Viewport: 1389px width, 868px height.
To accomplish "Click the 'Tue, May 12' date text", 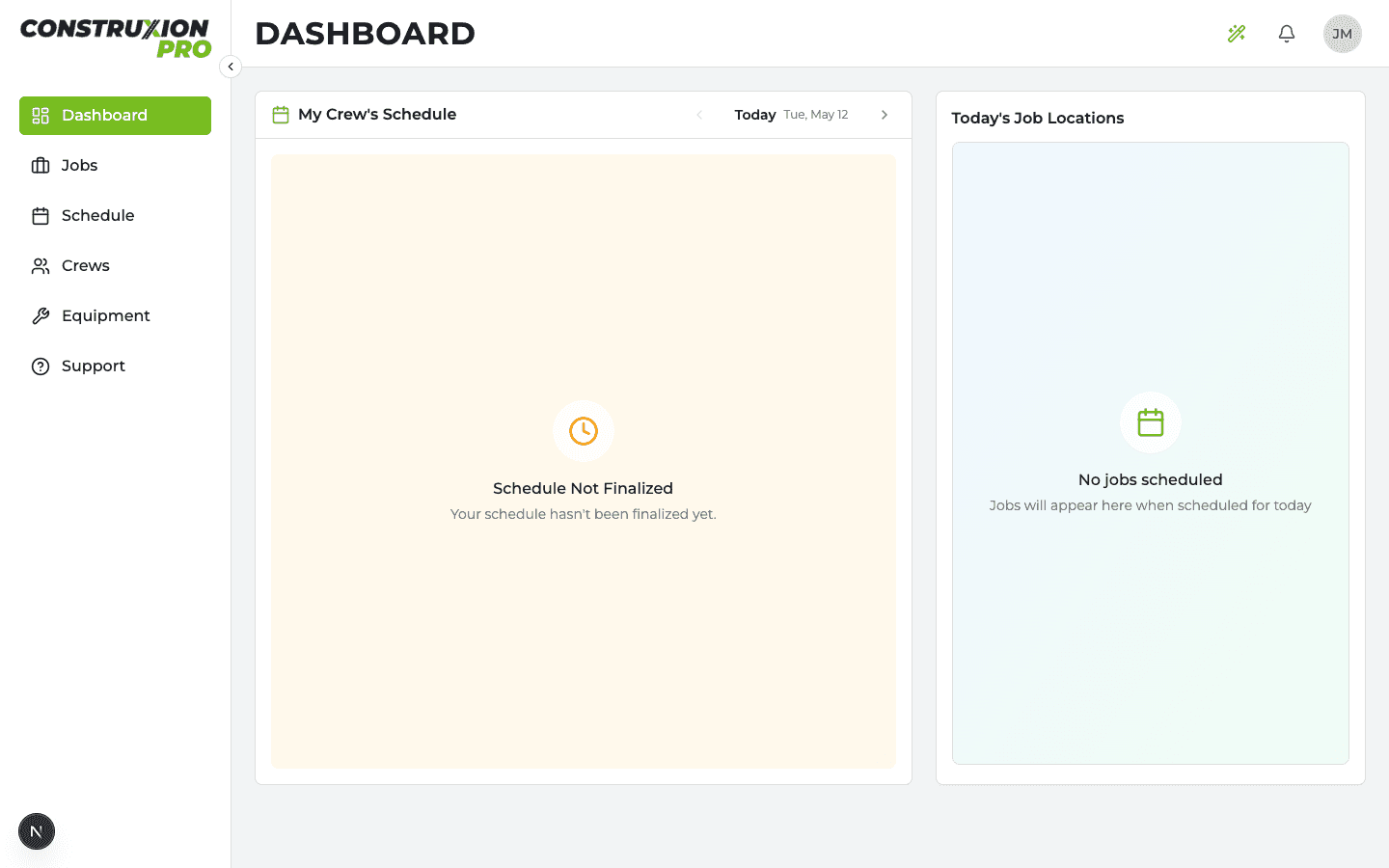I will coord(816,115).
